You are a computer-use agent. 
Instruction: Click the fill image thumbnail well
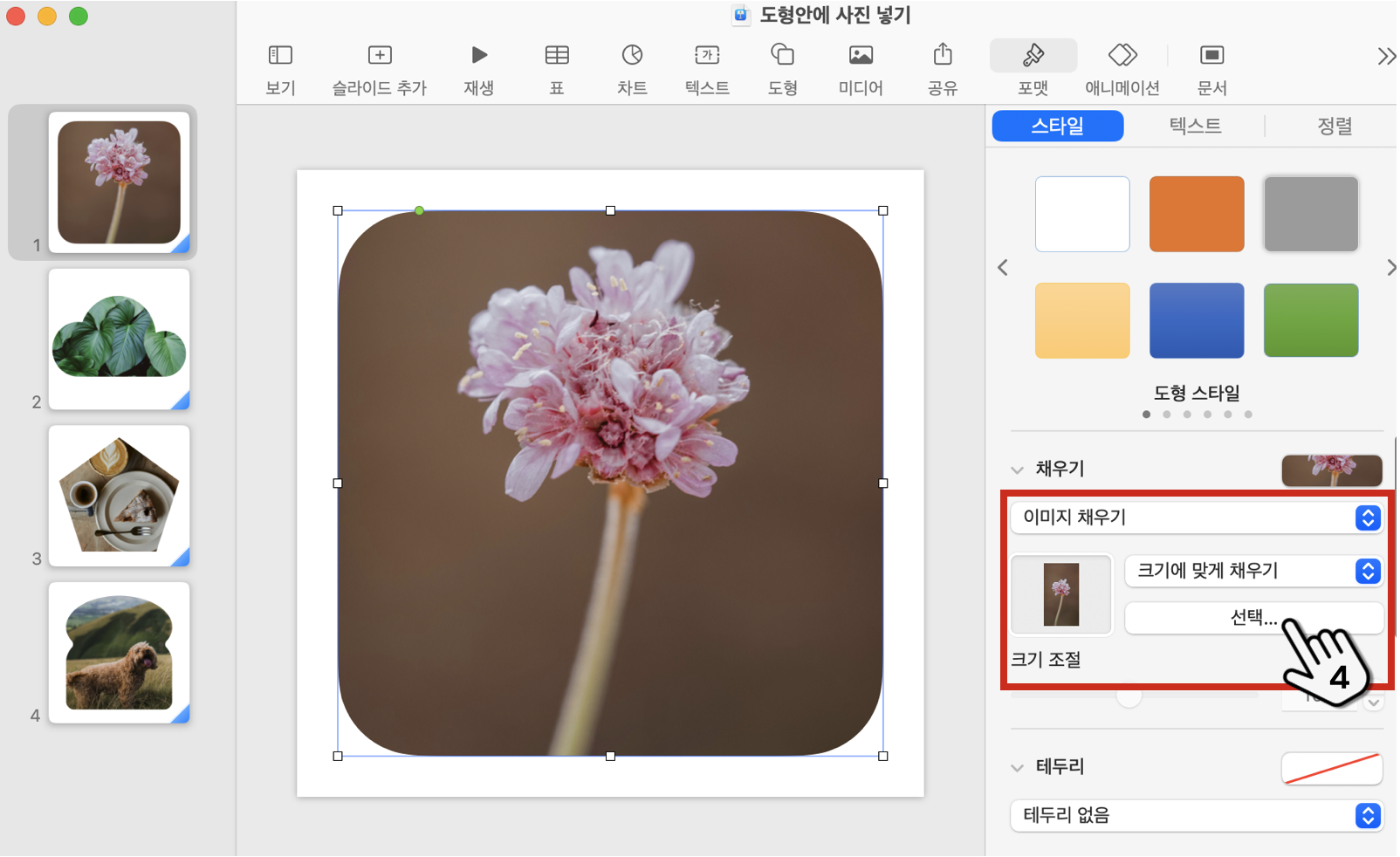click(x=1061, y=595)
